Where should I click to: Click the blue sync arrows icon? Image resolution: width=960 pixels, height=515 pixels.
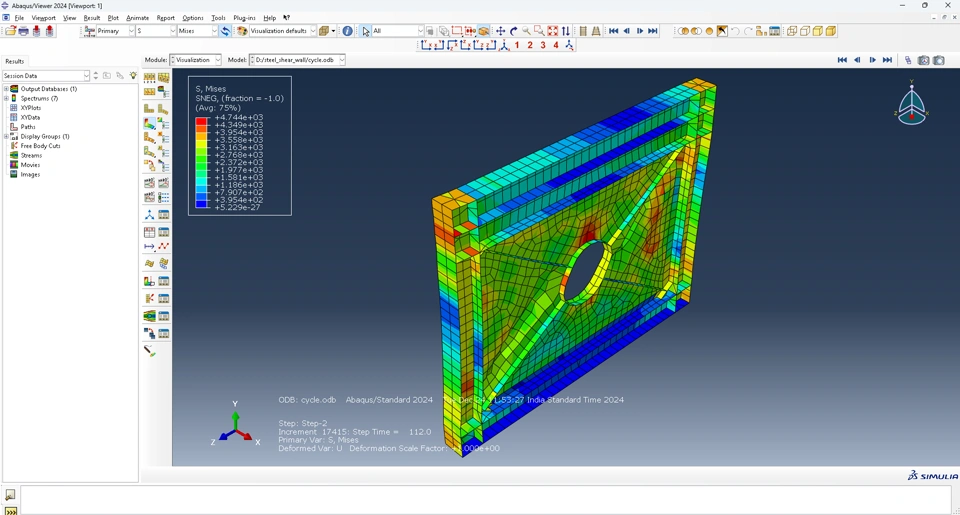click(225, 31)
